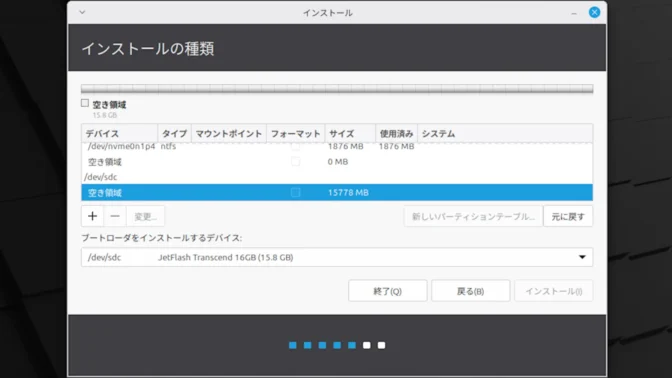This screenshot has height=378, width=672.
Task: Click the disk partition usage bar
Action: coord(337,89)
